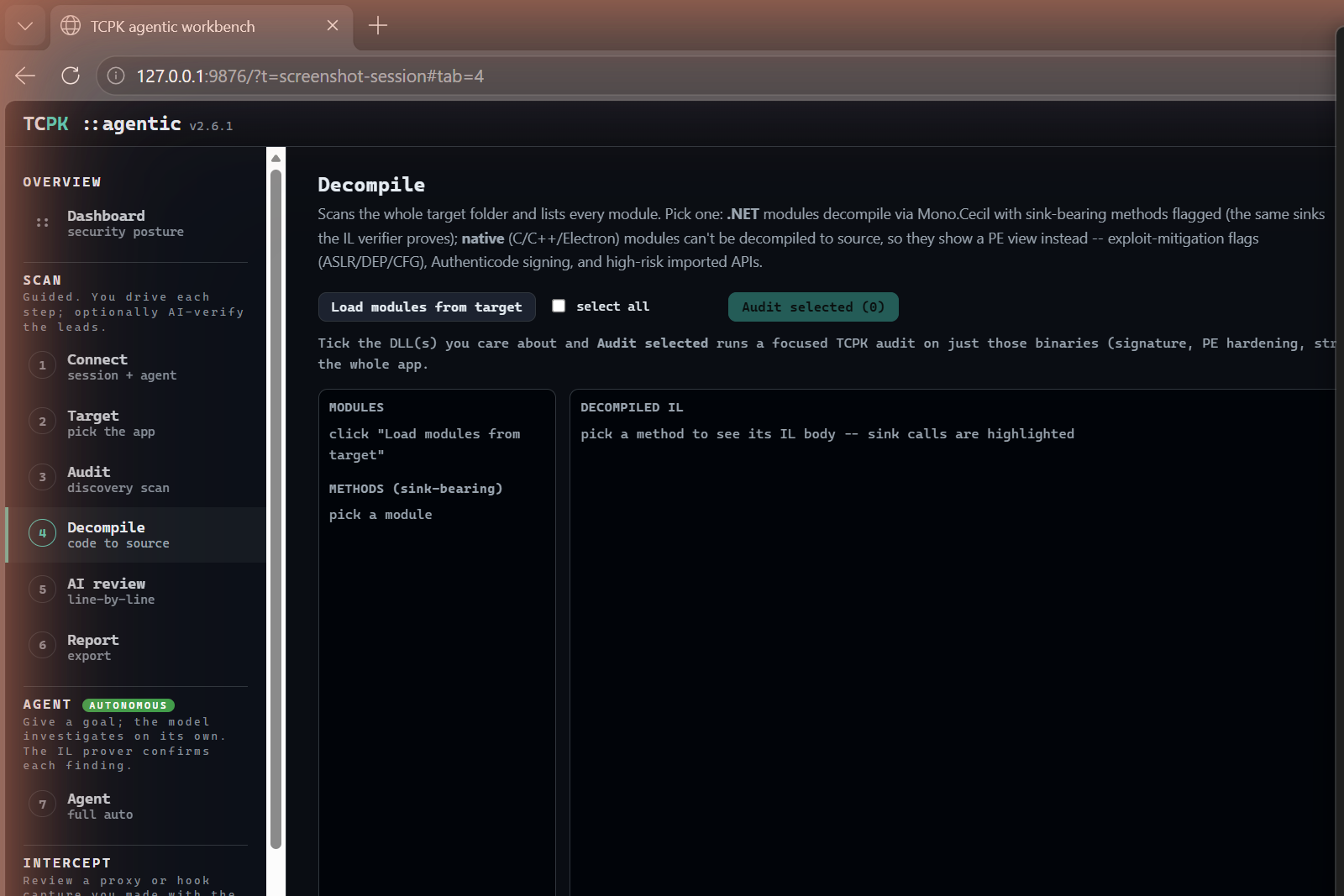Reload the page with refresh icon
Screen dimensions: 1344x896
(x=71, y=76)
